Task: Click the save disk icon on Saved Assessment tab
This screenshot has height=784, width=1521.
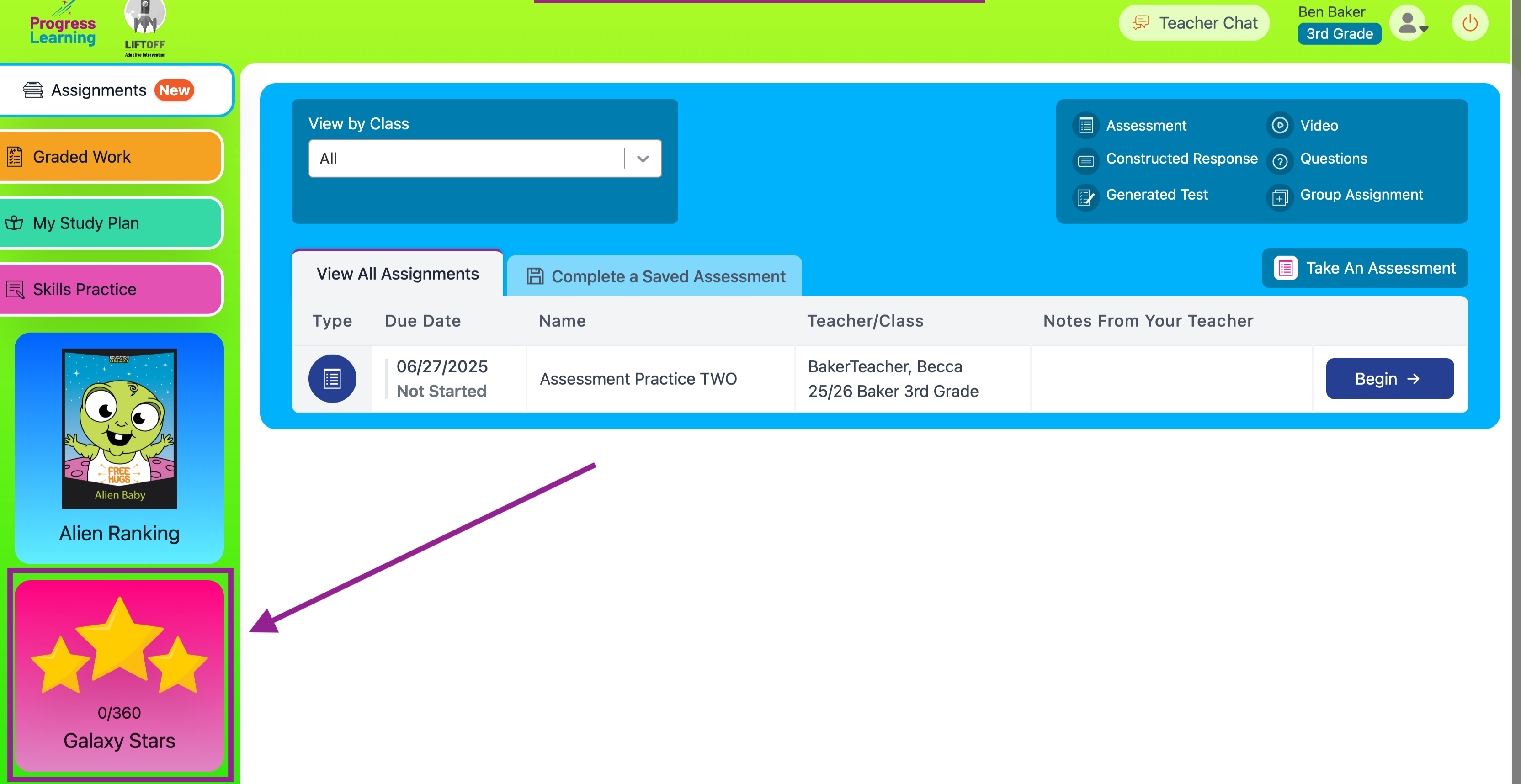Action: tap(535, 275)
